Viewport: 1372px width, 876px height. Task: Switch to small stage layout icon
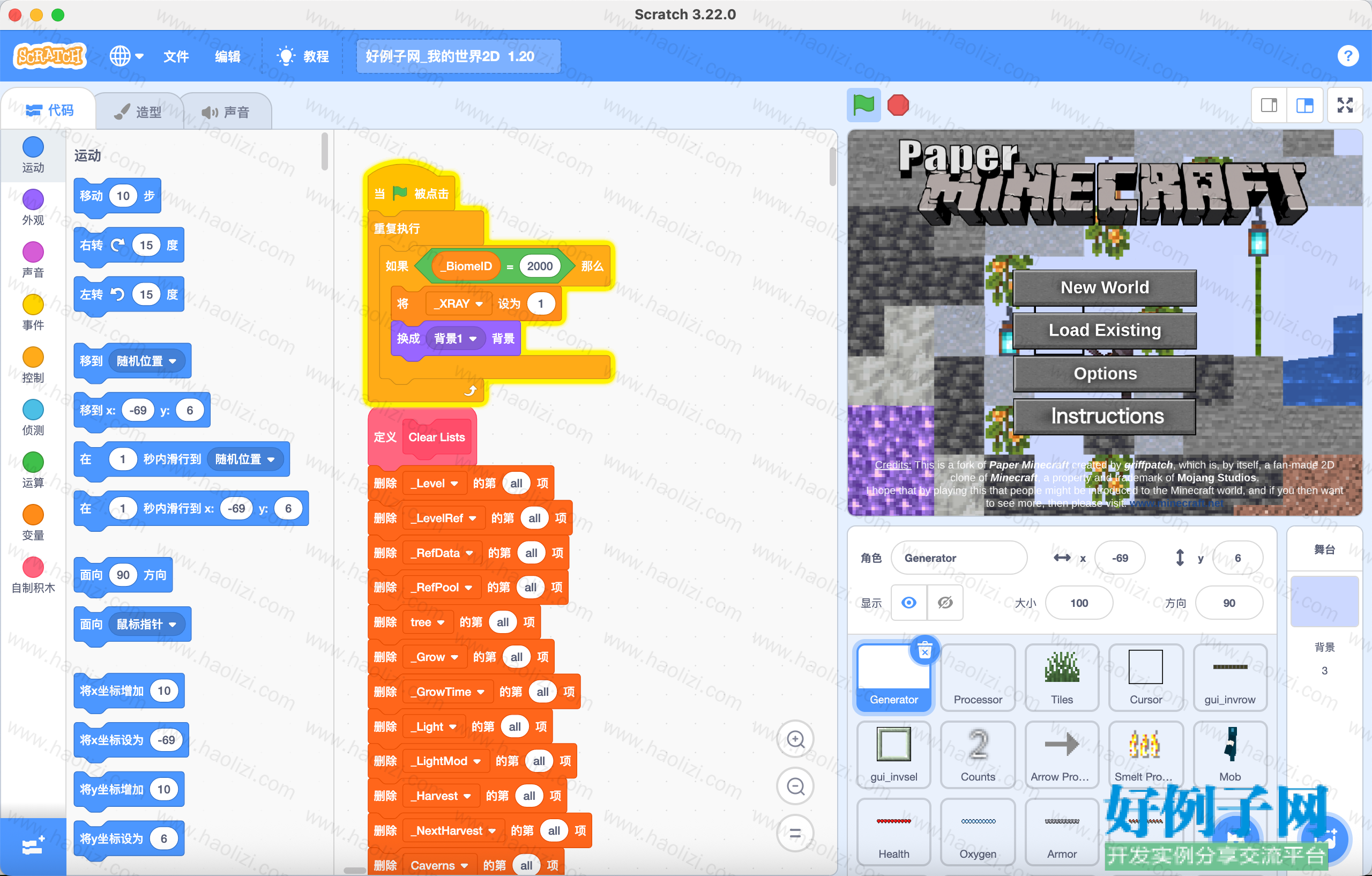(1269, 105)
